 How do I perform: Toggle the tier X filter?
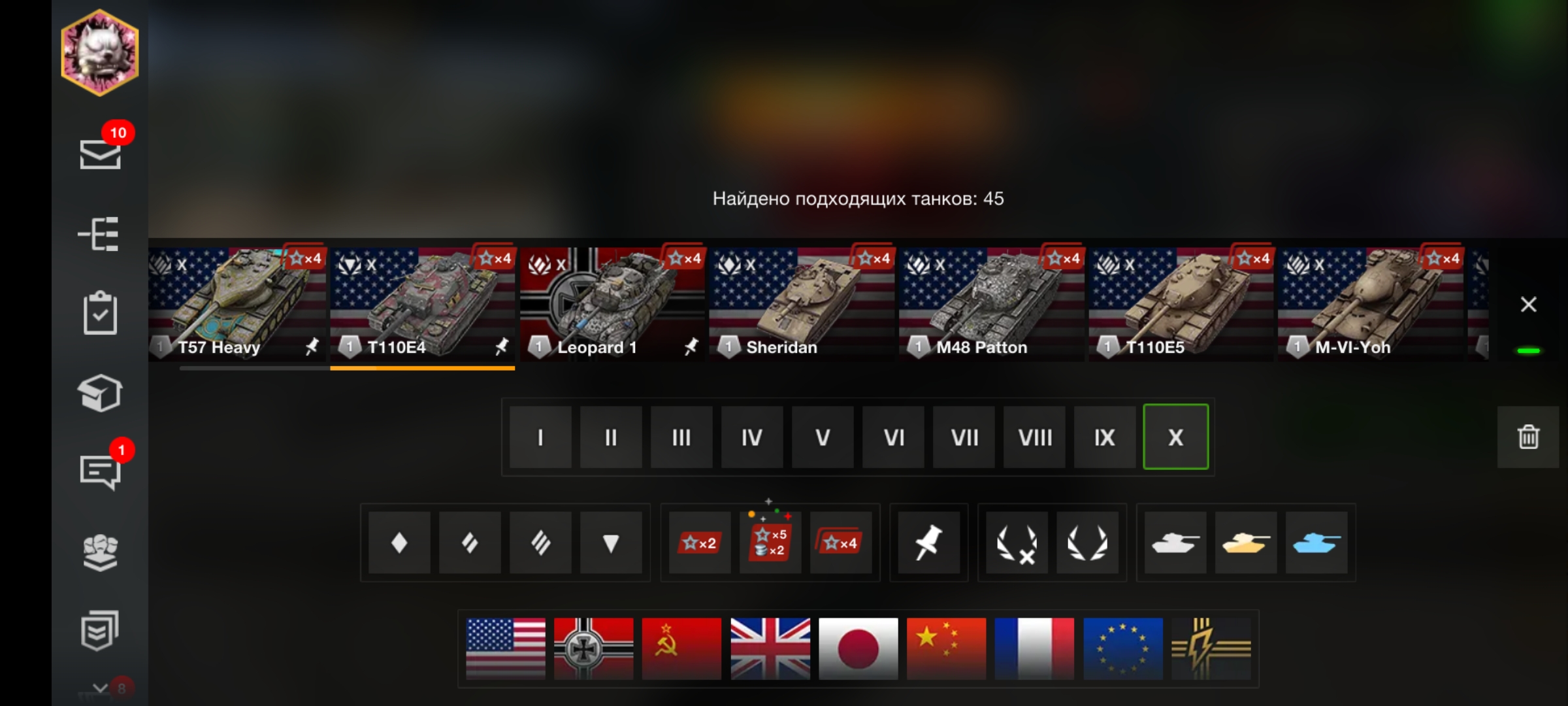point(1175,437)
